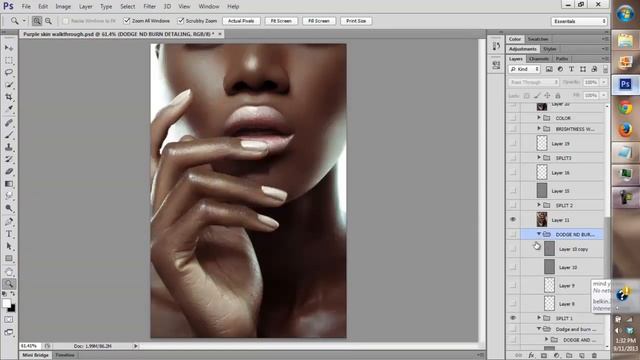Uncheck Scrubby Zoom checkbox
The width and height of the screenshot is (640, 360).
tap(181, 20)
